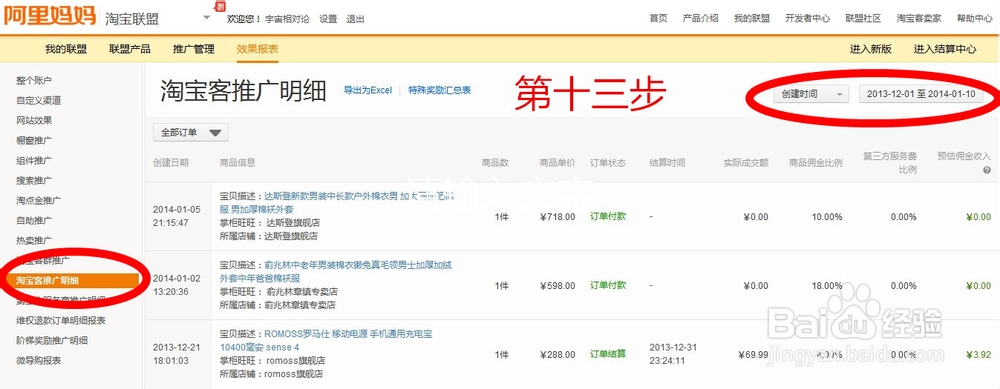Screen dimensions: 1000x389
Task: Click the 10.00% commission rate
Action: pyautogui.click(x=827, y=217)
